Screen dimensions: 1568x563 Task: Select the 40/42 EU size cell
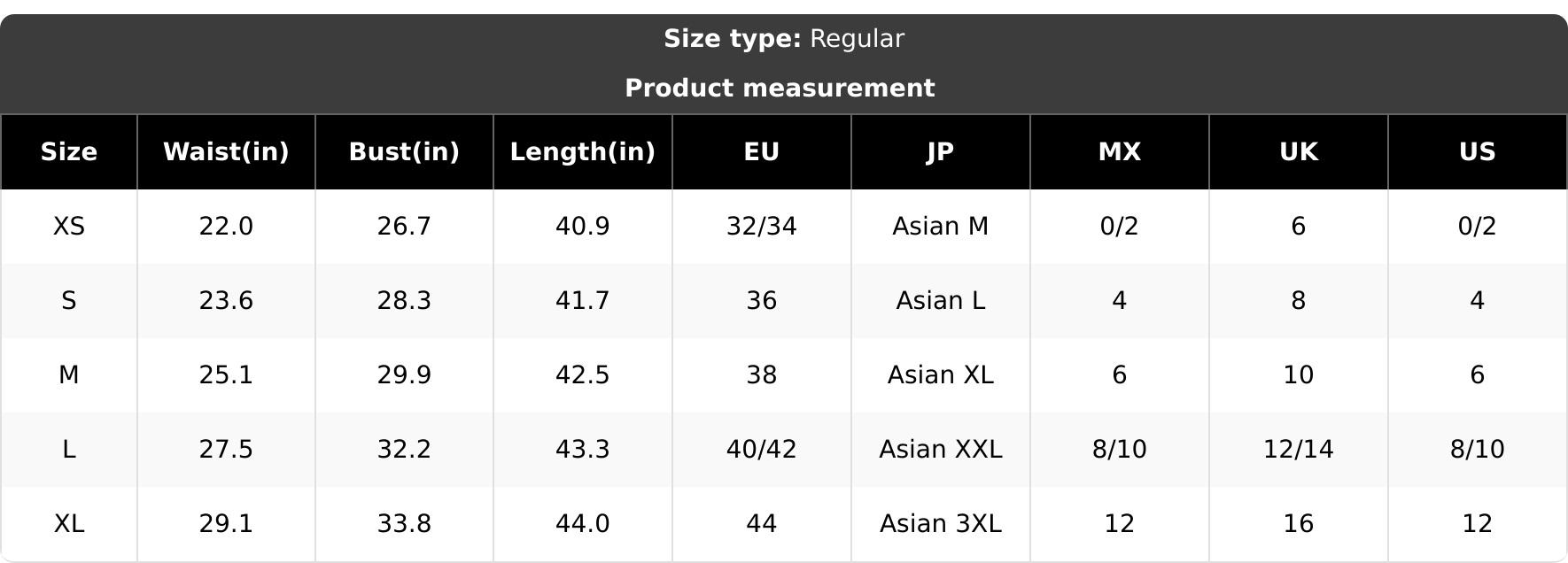click(762, 450)
